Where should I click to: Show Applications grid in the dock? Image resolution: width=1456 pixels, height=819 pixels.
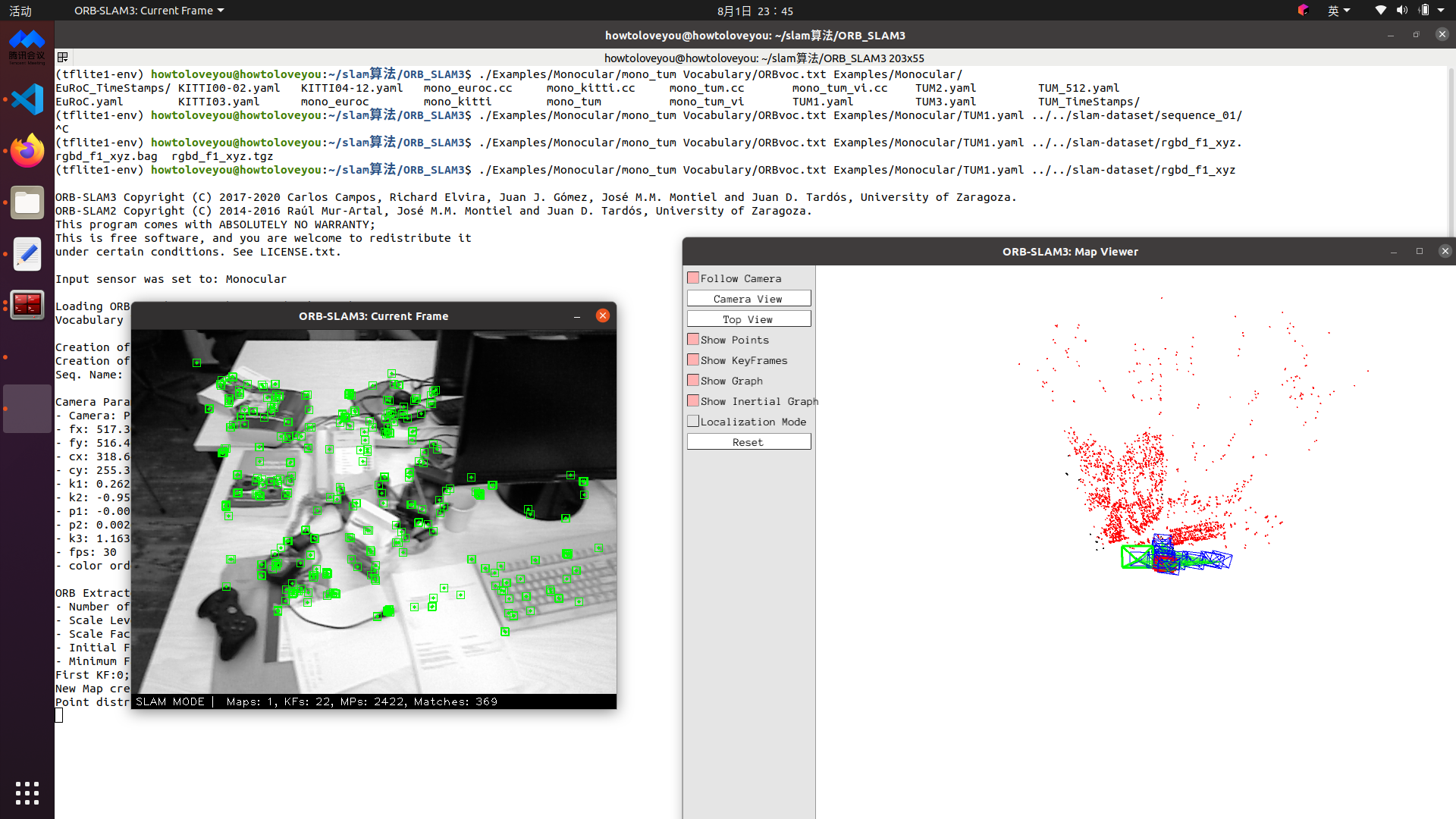click(x=27, y=793)
